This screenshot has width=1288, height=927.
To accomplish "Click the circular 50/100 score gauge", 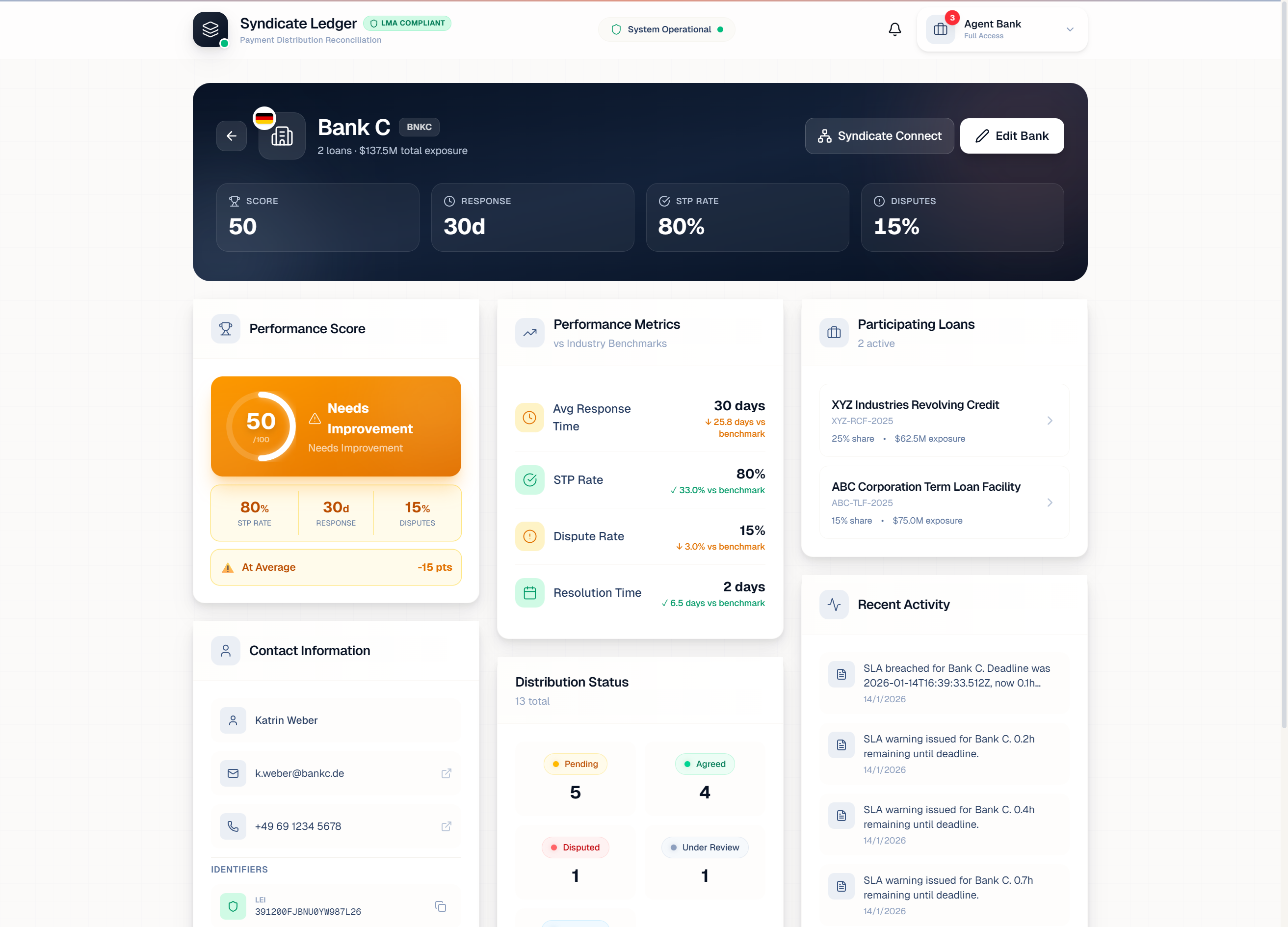I will coord(261,426).
